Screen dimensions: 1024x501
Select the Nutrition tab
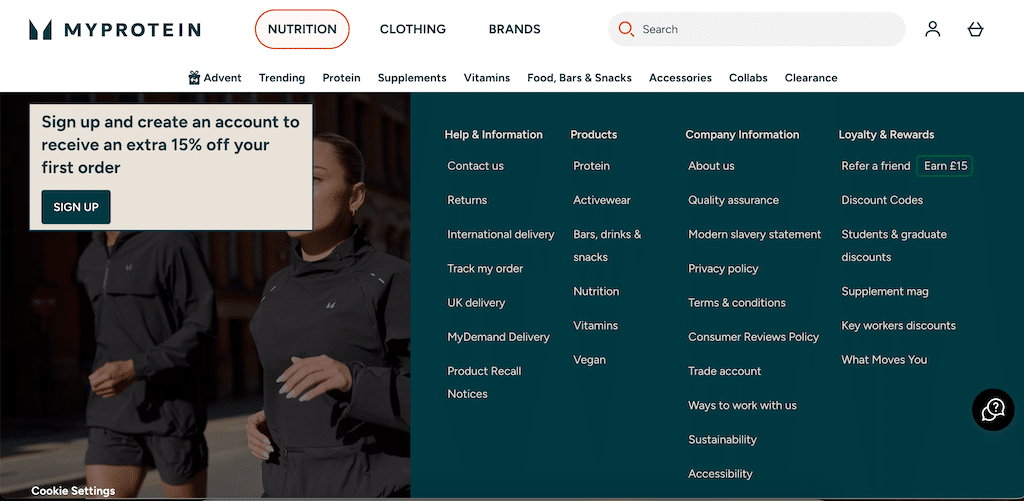point(302,29)
